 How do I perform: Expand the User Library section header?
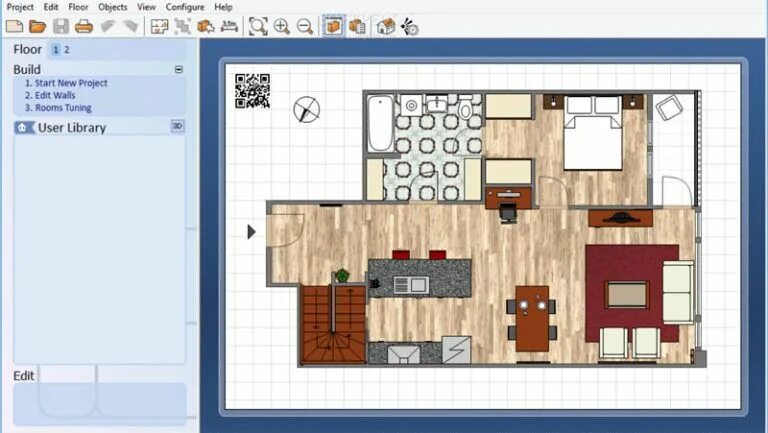click(x=70, y=128)
